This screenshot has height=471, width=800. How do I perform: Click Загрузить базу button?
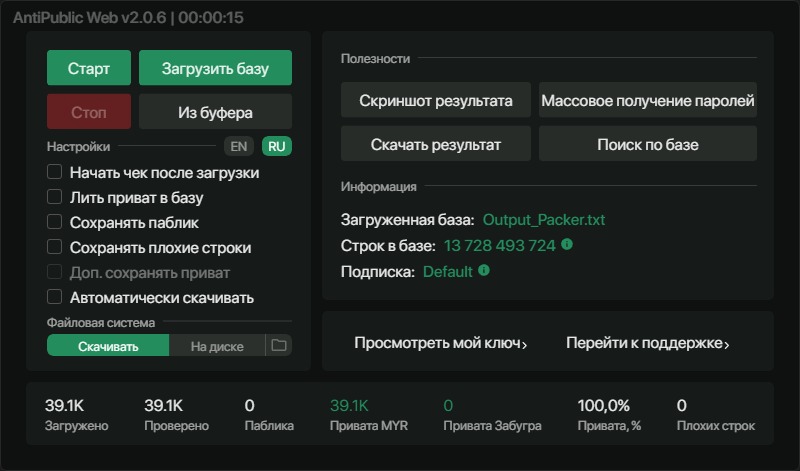click(215, 68)
